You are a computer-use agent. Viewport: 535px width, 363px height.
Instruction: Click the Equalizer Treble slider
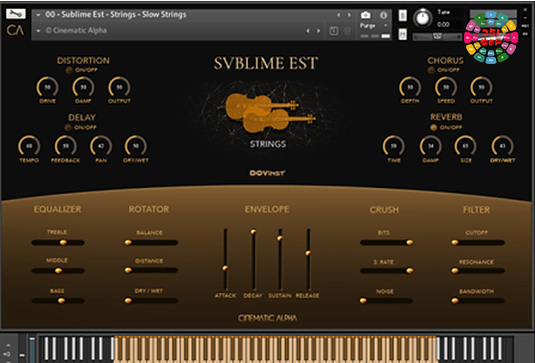pyautogui.click(x=58, y=243)
